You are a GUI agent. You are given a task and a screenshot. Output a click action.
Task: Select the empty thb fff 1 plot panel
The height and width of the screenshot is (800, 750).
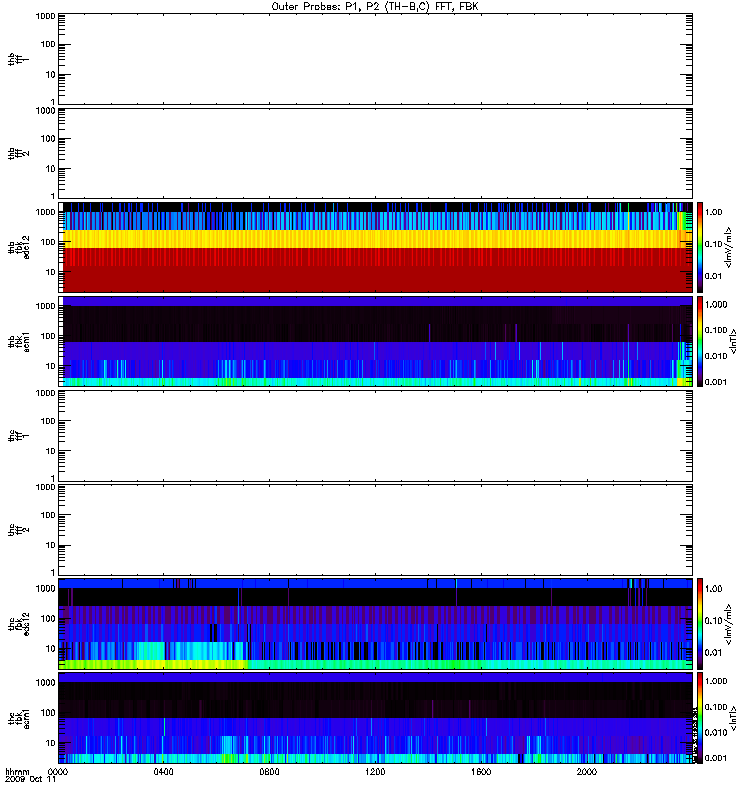pyautogui.click(x=375, y=59)
